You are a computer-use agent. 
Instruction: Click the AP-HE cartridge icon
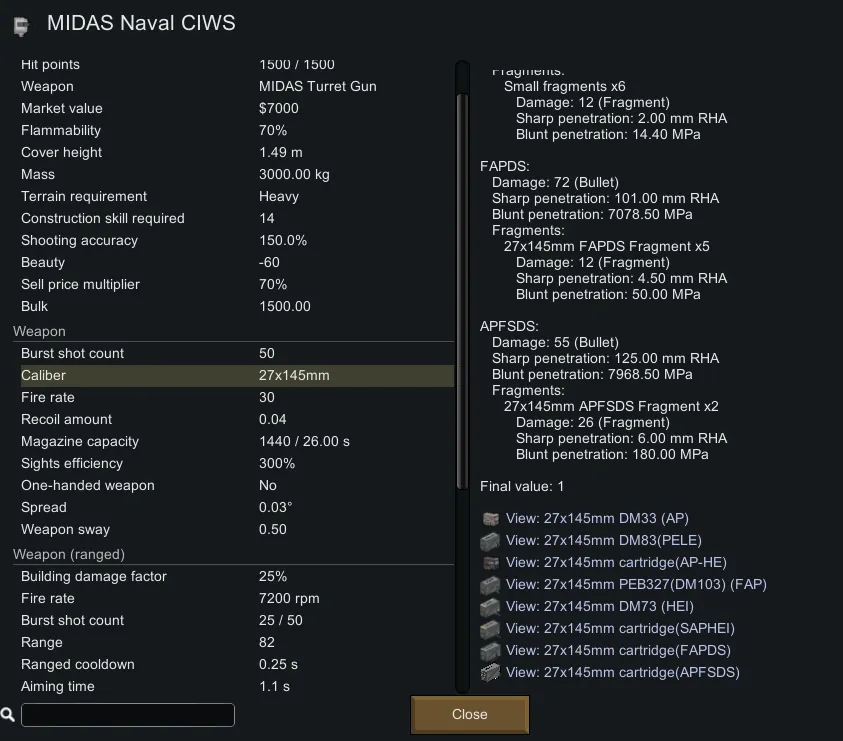490,562
